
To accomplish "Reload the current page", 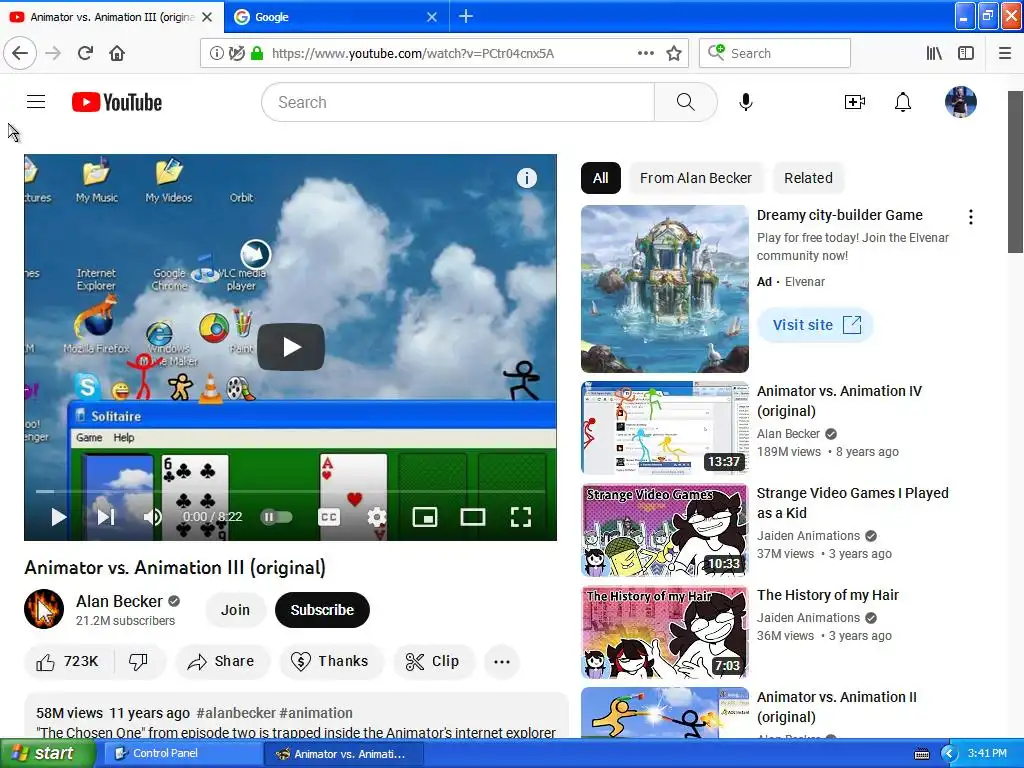I will tap(85, 53).
